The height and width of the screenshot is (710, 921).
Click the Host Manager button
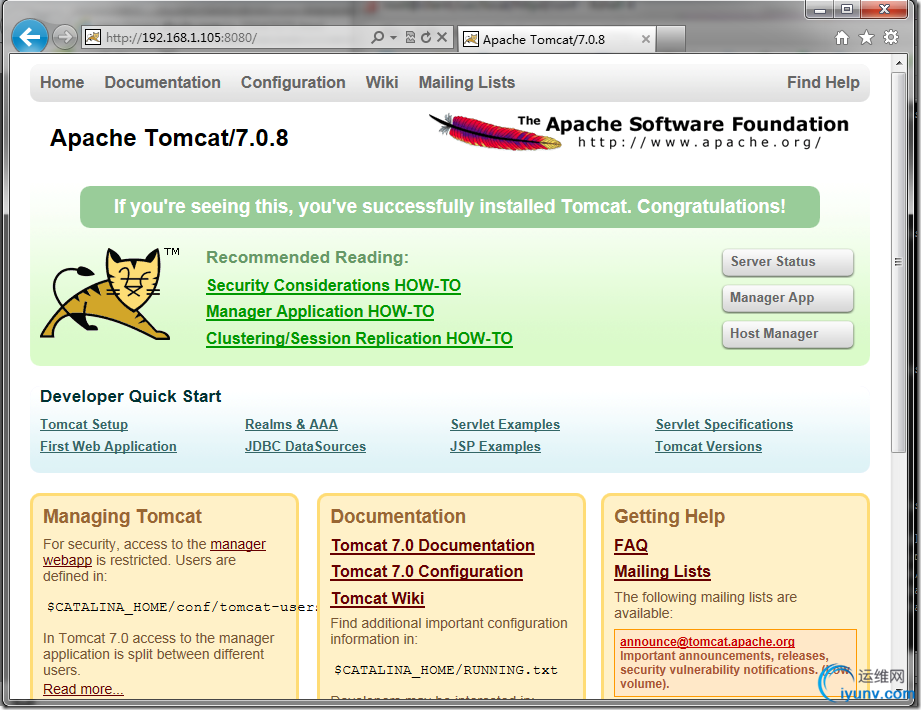pos(788,334)
